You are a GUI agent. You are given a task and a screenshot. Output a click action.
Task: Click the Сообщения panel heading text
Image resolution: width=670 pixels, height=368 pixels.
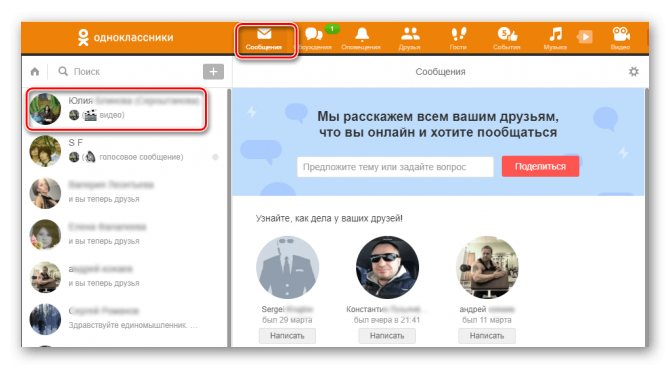coord(441,71)
